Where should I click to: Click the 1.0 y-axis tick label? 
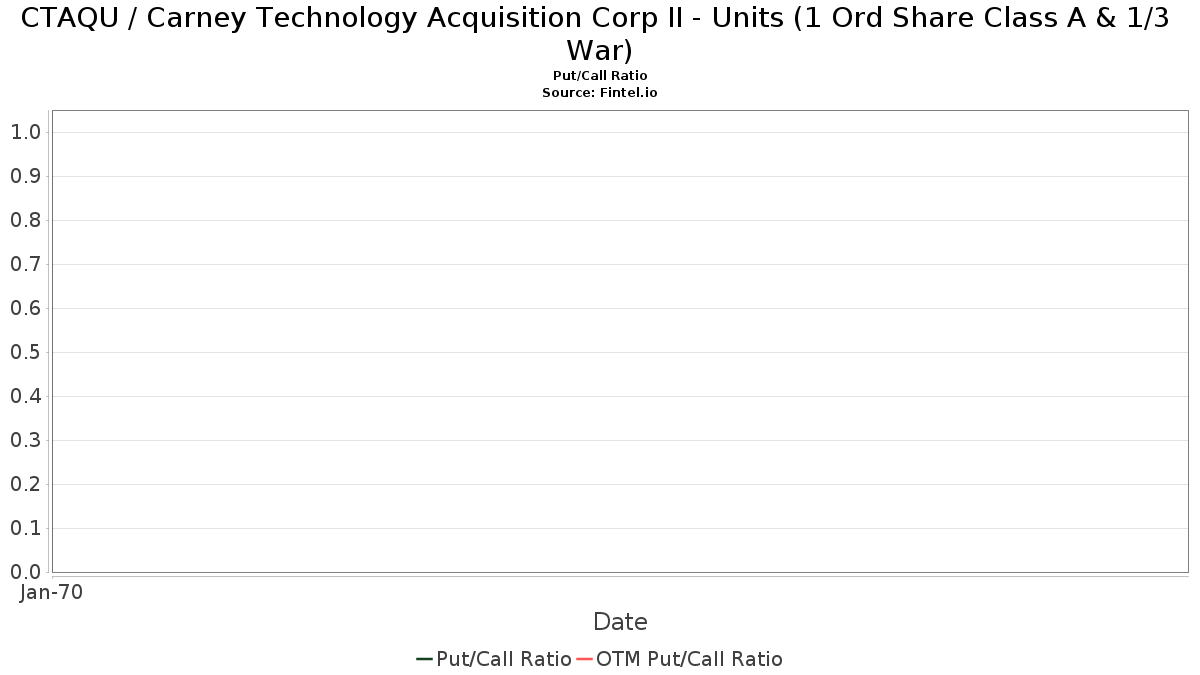pos(25,132)
